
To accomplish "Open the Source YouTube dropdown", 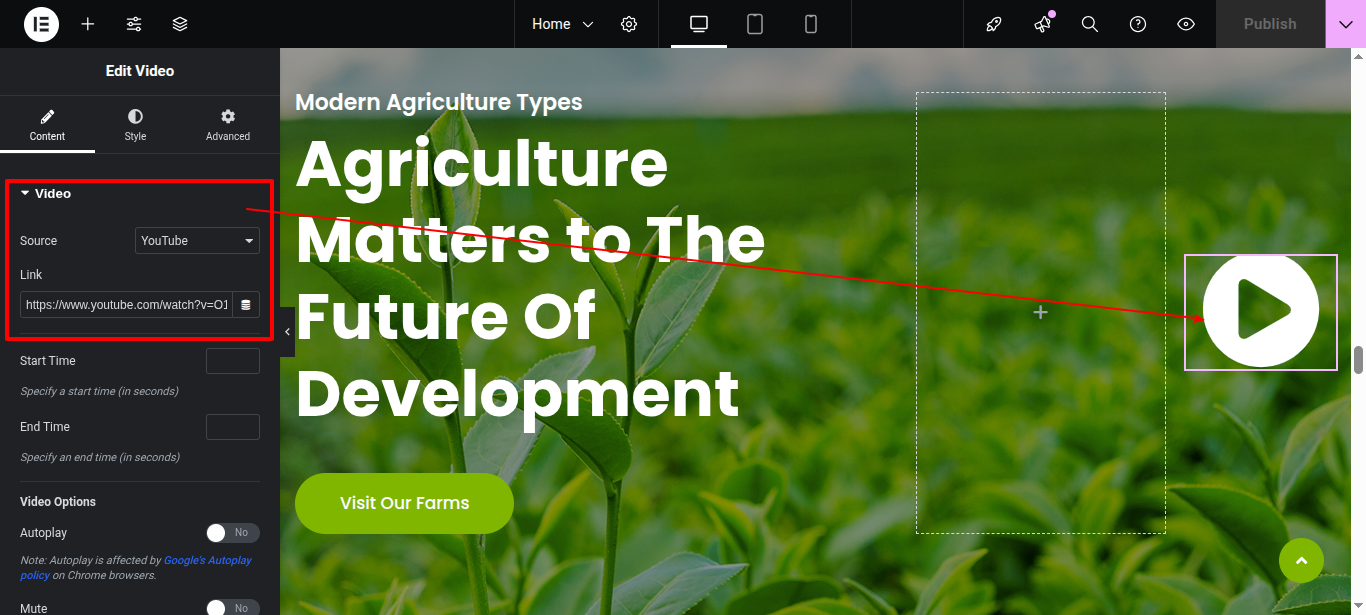I will click(197, 241).
